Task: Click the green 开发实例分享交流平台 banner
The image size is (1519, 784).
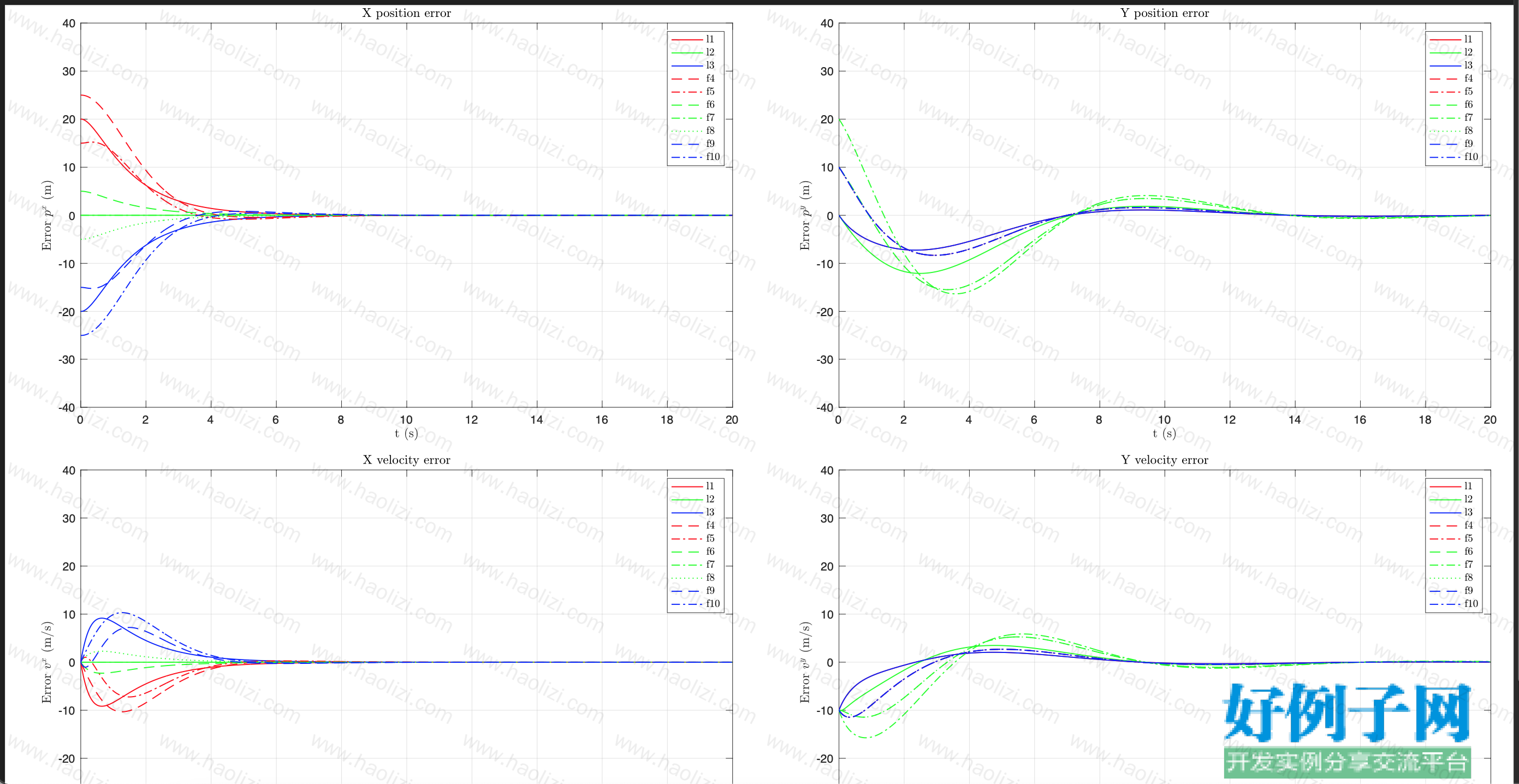Action: tap(1348, 762)
